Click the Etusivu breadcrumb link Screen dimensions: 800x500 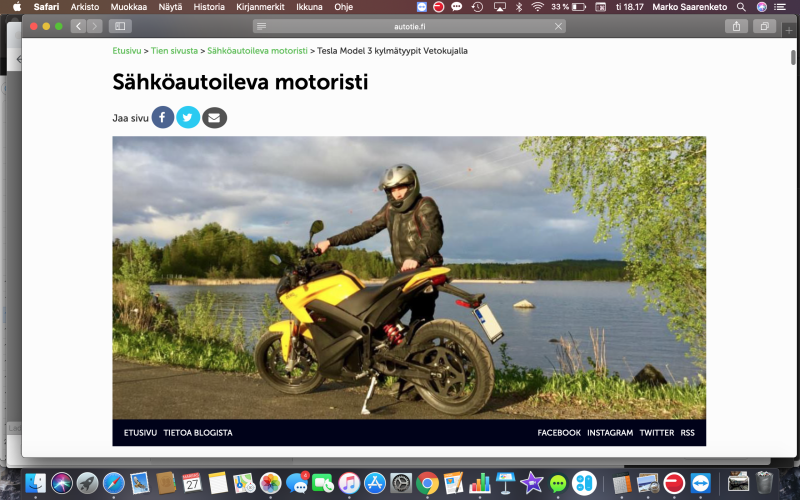[126, 50]
